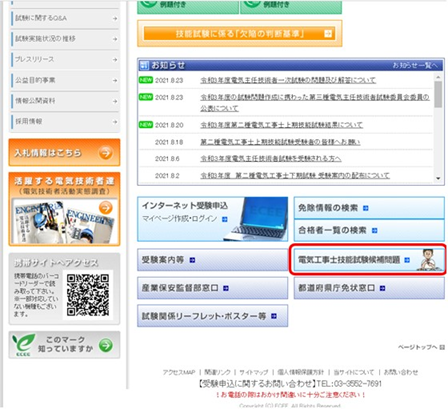The height and width of the screenshot is (409, 448).
Task: Click arrow on プレスリリース row
Action: click(115, 60)
